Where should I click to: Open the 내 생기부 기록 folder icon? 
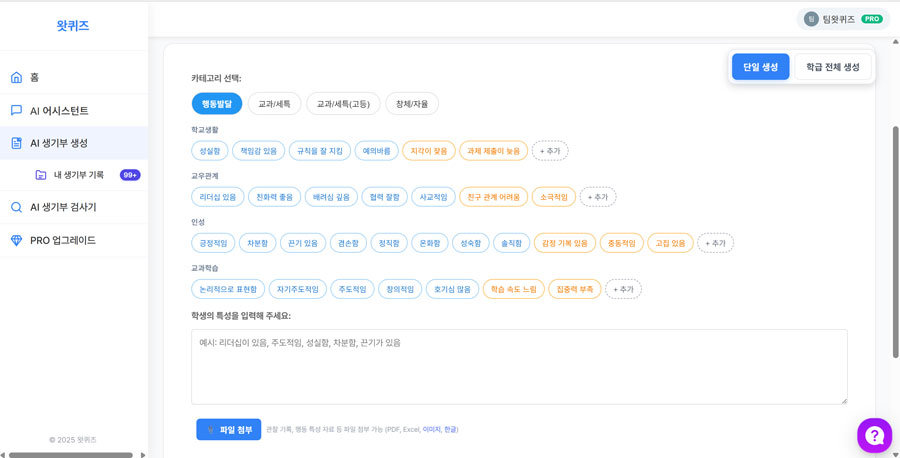(40, 175)
